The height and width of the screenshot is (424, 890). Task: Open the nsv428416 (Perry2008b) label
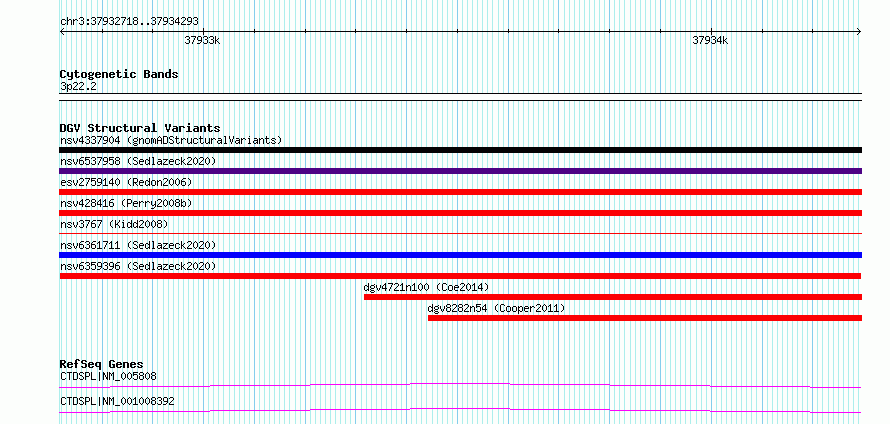pos(128,203)
